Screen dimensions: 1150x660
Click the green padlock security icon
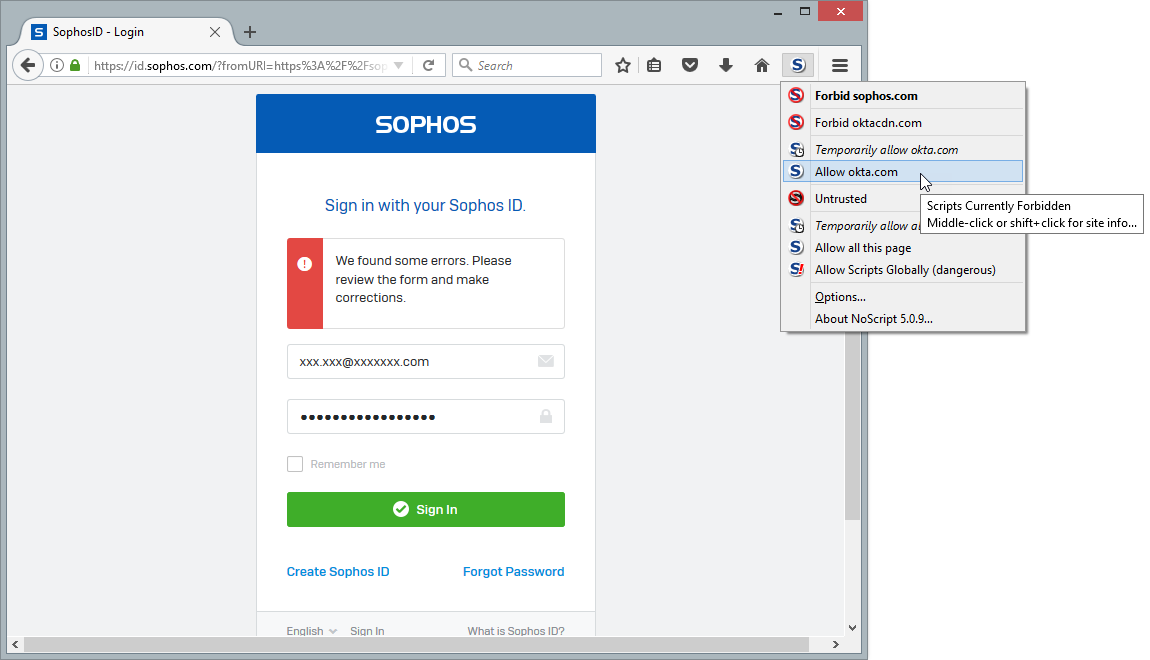(x=75, y=65)
